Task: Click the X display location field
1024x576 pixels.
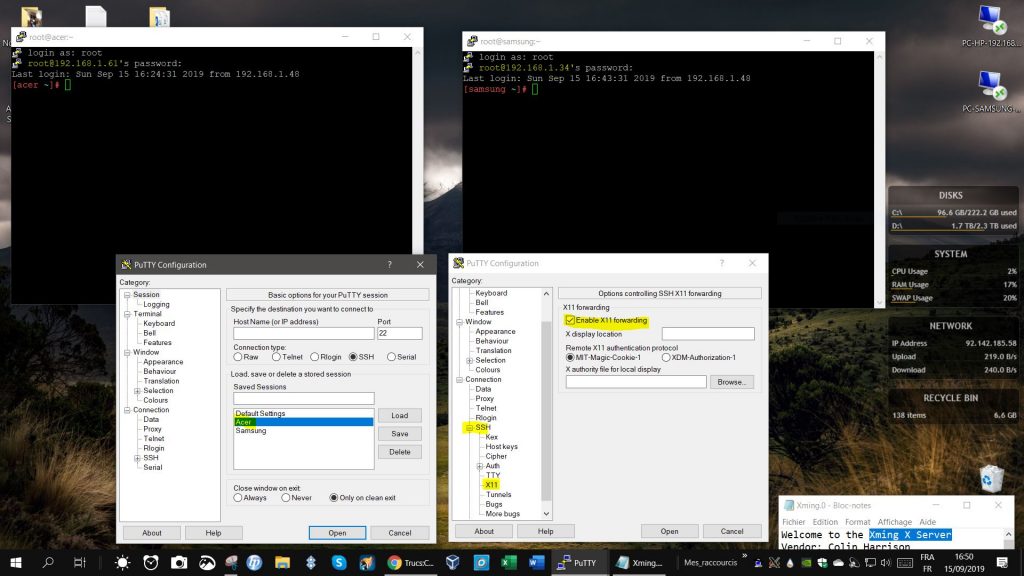Action: (x=708, y=334)
